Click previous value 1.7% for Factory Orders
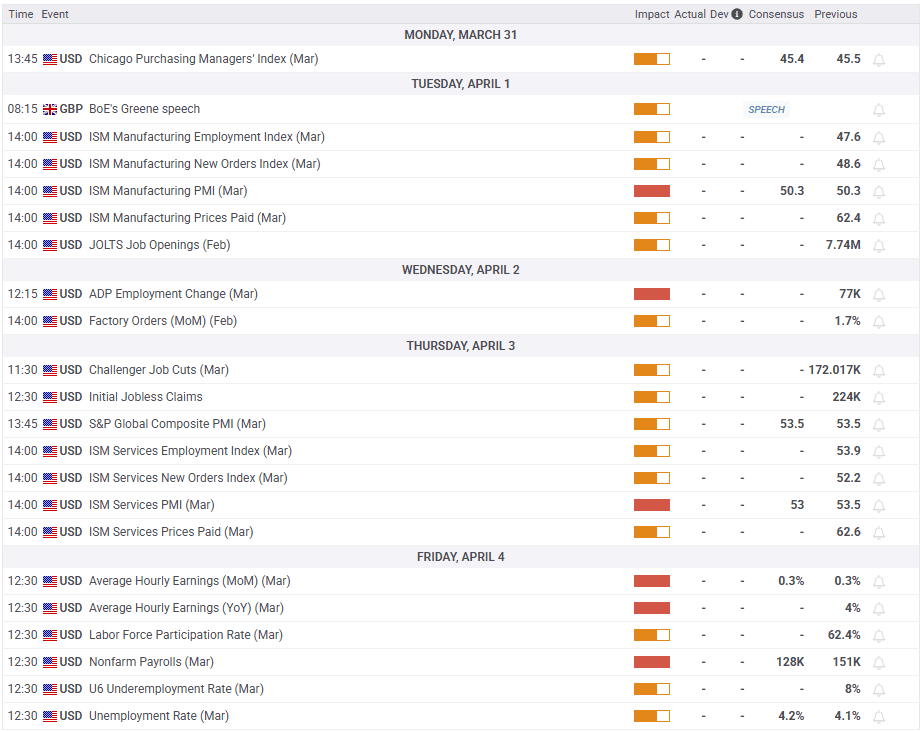 pos(848,321)
